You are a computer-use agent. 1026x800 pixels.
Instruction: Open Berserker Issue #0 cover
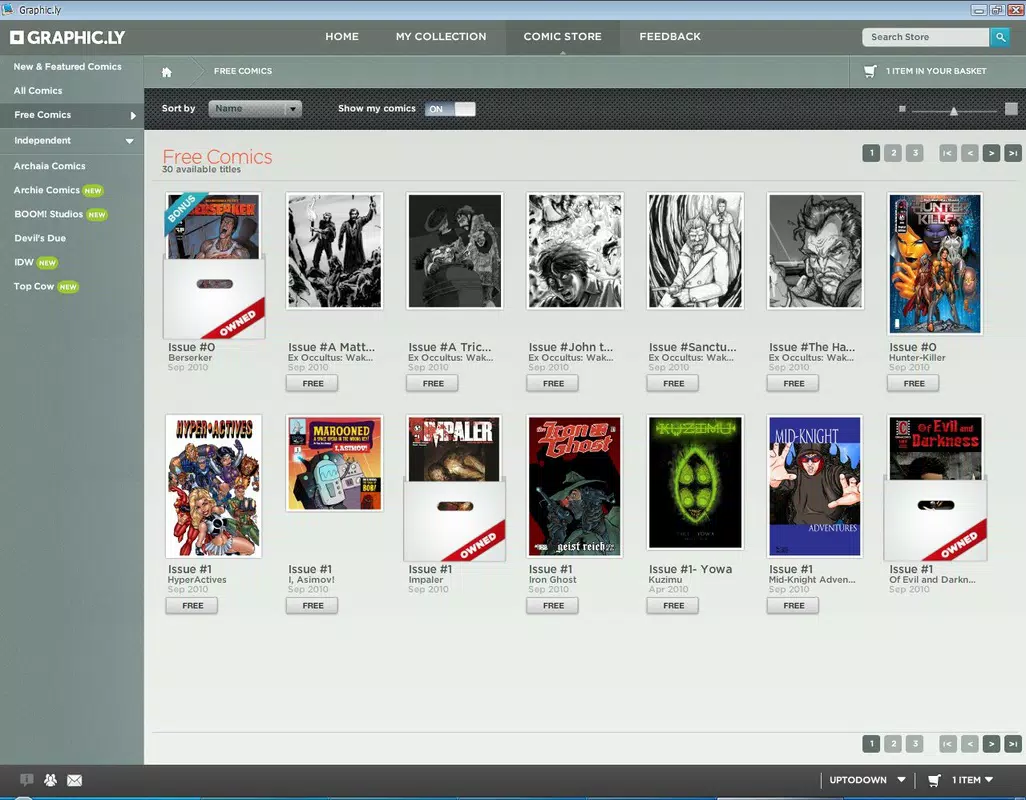coord(214,265)
